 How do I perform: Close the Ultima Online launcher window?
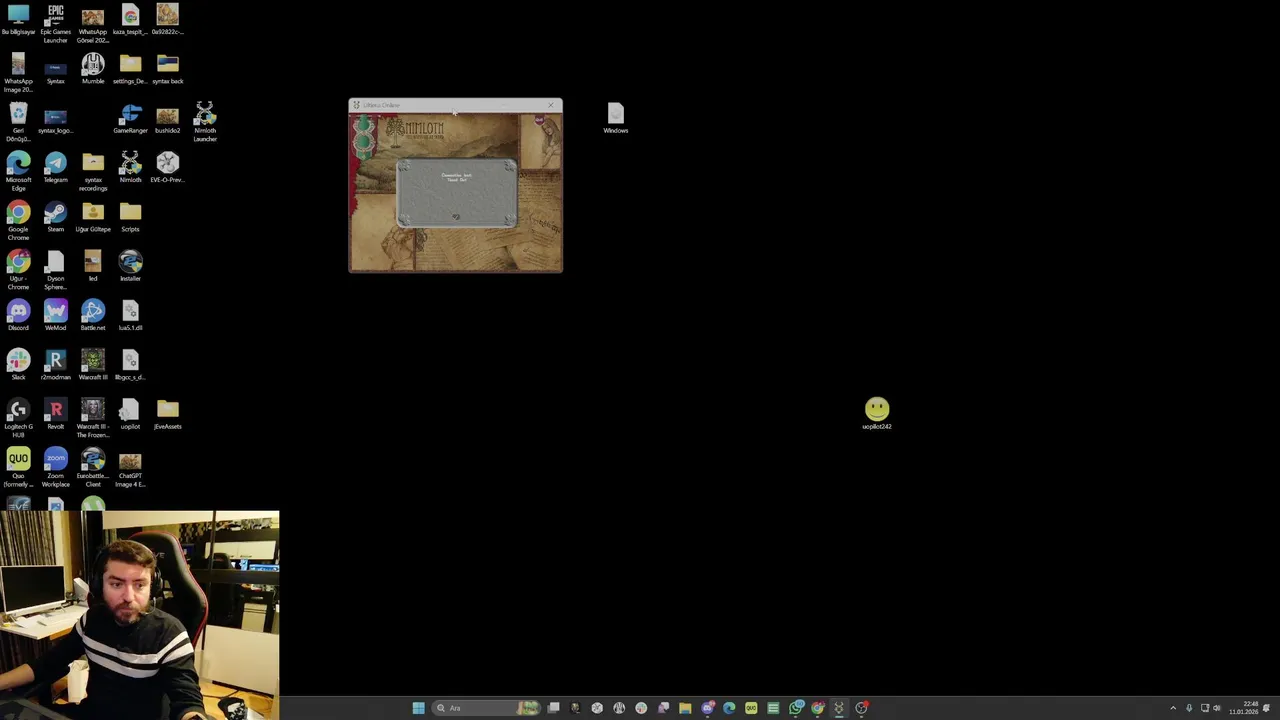coord(550,105)
